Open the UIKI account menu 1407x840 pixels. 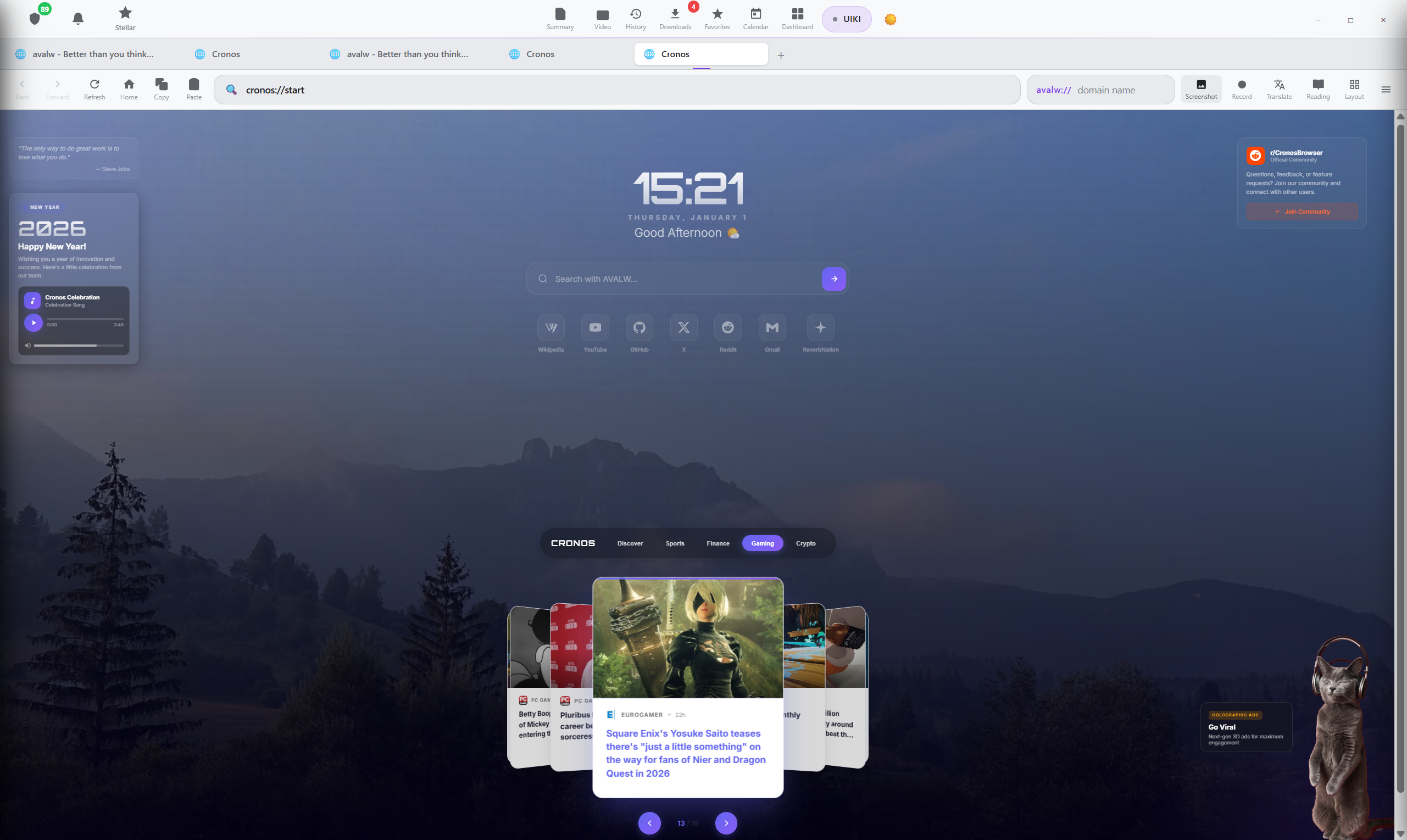point(846,19)
